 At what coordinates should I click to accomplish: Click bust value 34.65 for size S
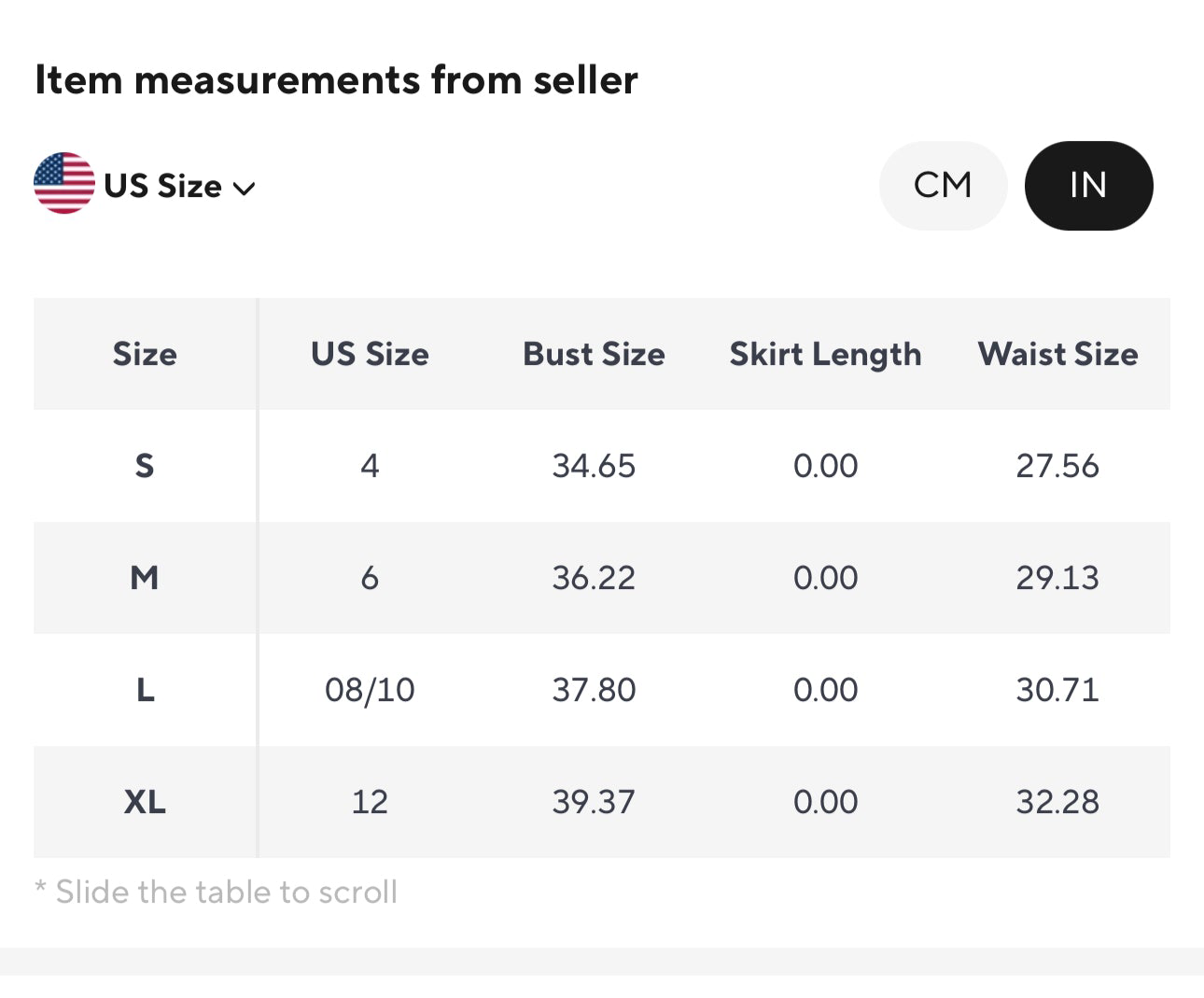coord(594,466)
